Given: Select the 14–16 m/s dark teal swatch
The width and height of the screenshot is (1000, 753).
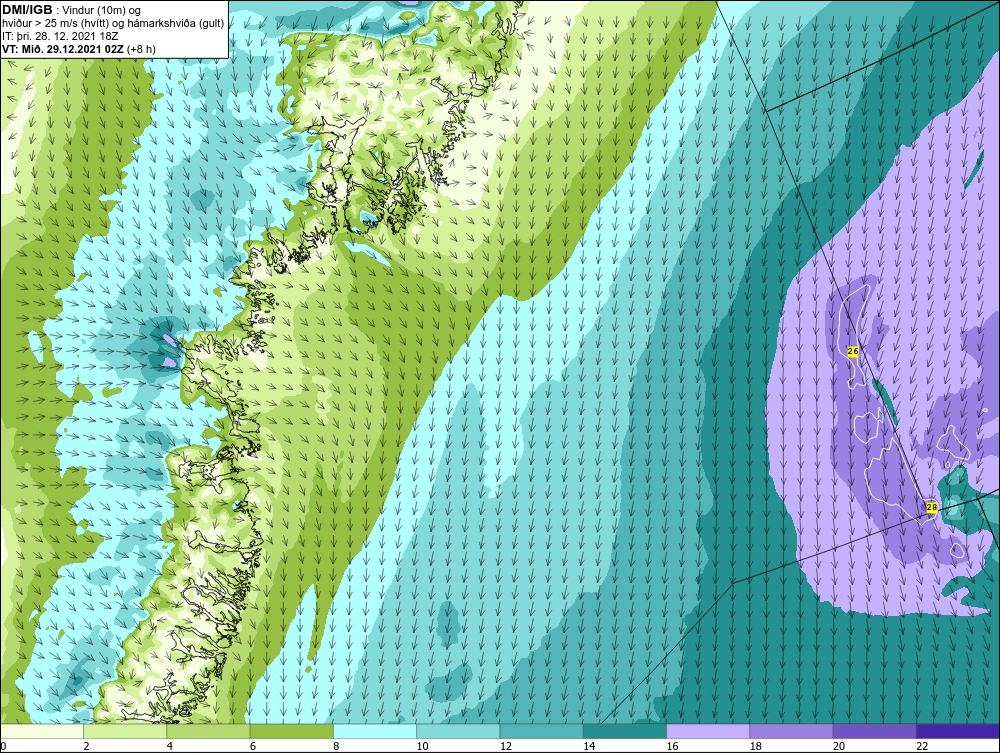Looking at the screenshot, I should [625, 731].
